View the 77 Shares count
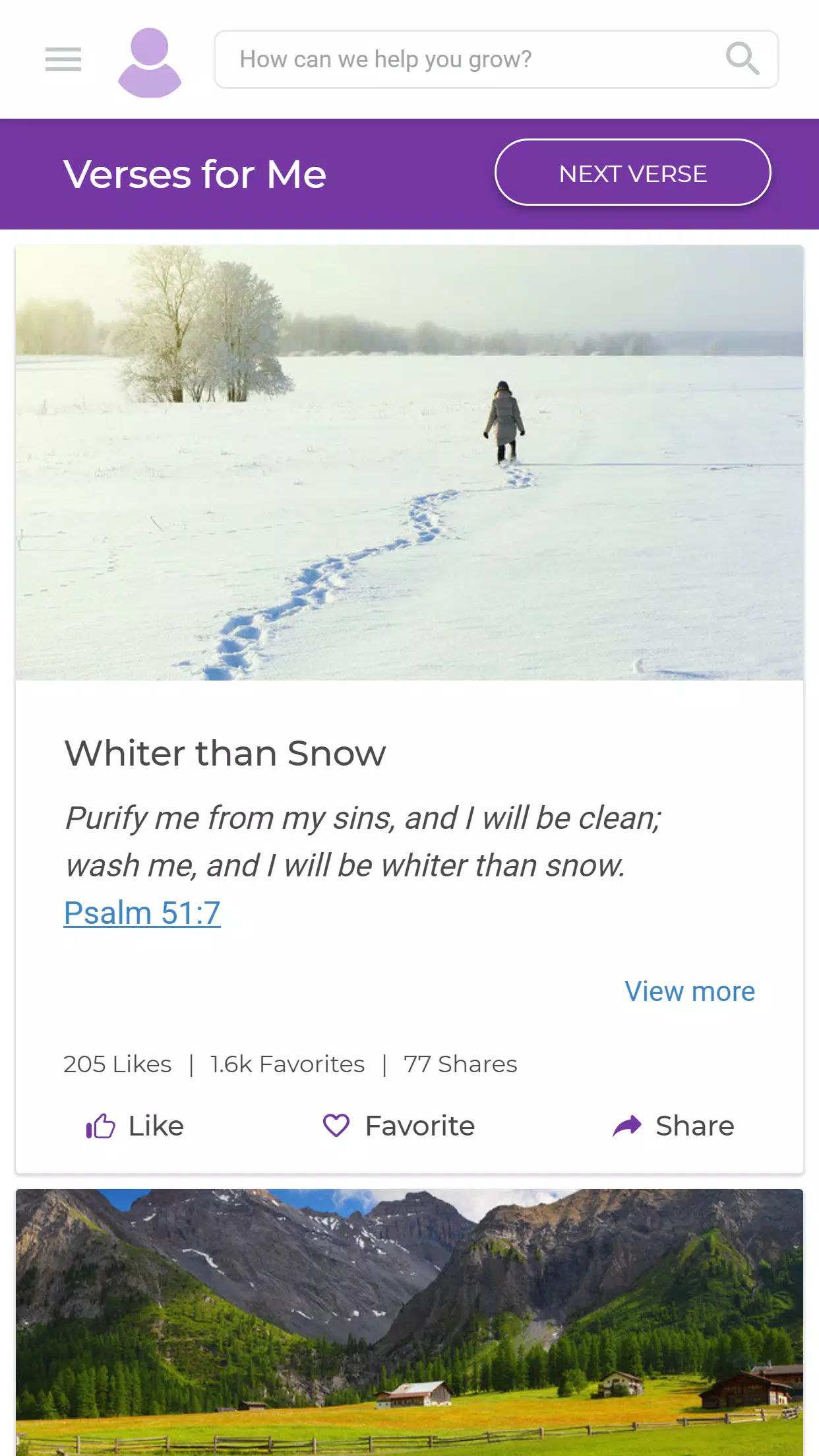819x1456 pixels. click(x=460, y=1064)
